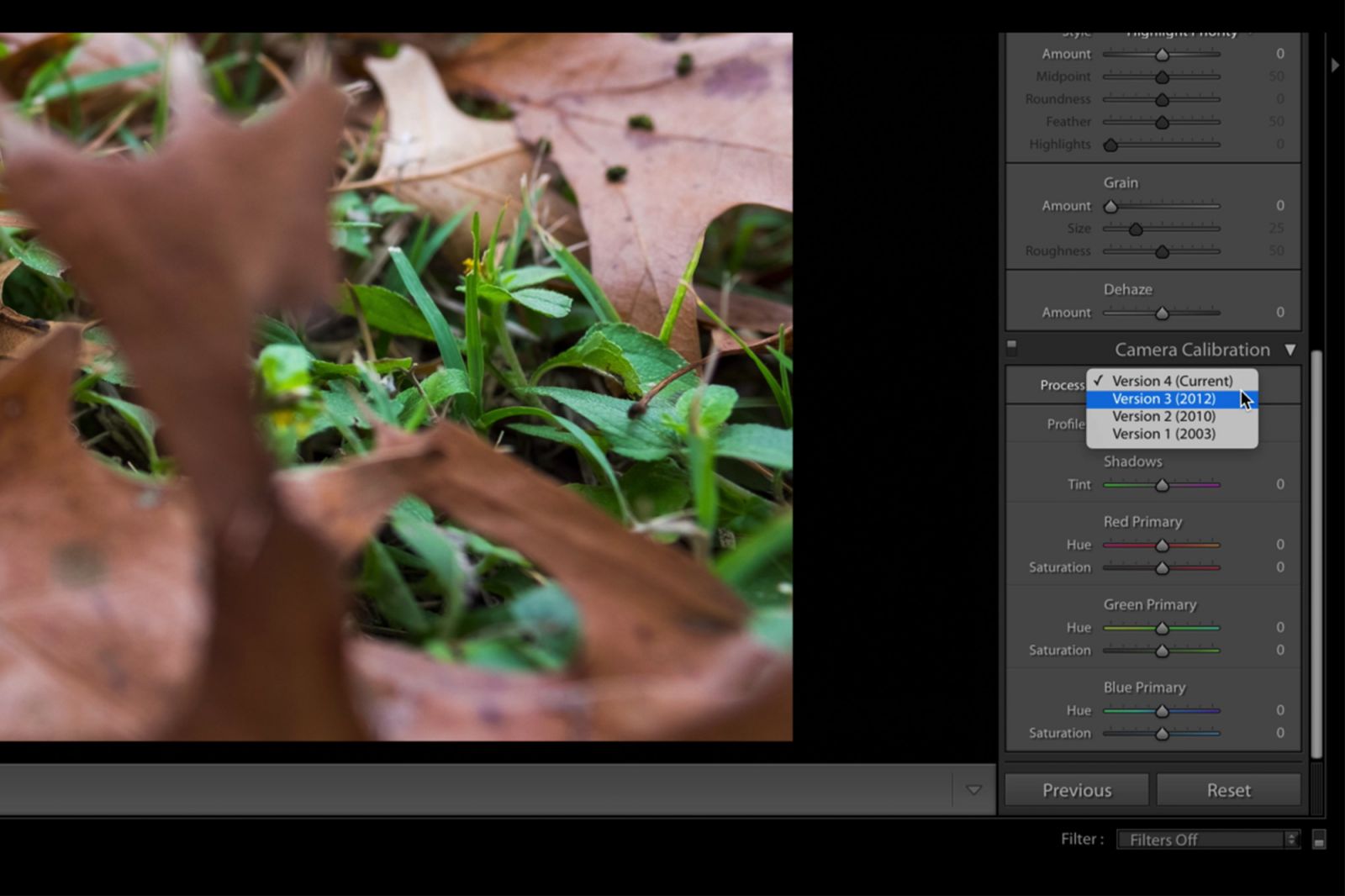Select Version 4 (Current) process version
The width and height of the screenshot is (1345, 896).
(x=1170, y=380)
